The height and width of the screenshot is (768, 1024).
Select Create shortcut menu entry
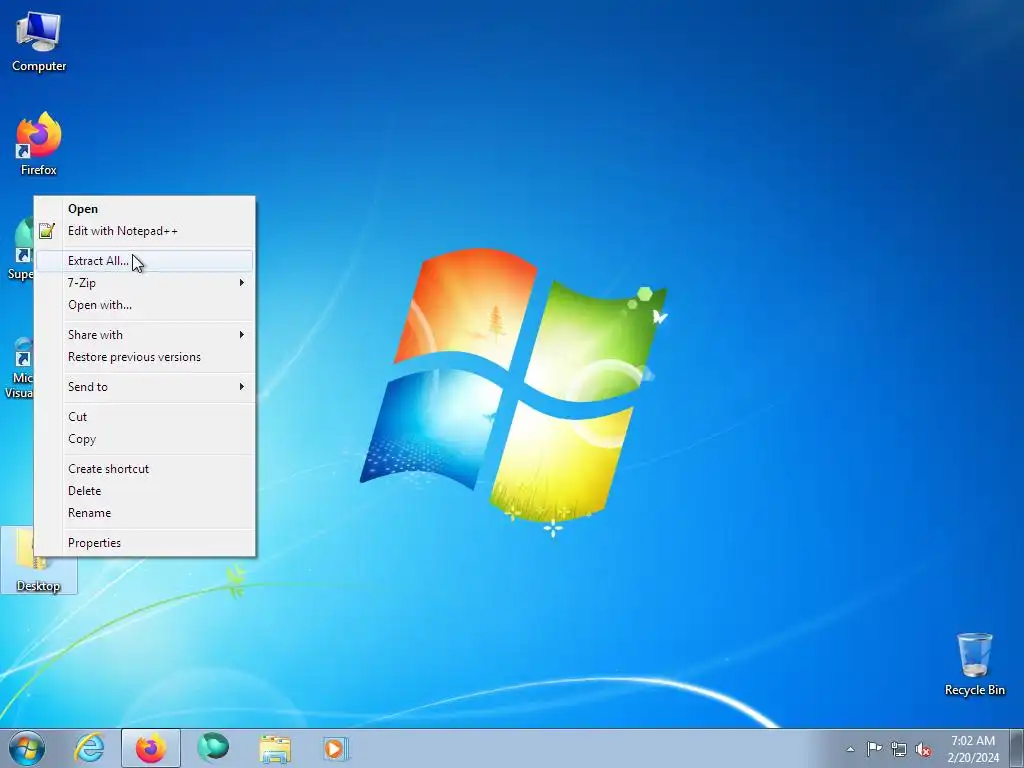(x=145, y=469)
